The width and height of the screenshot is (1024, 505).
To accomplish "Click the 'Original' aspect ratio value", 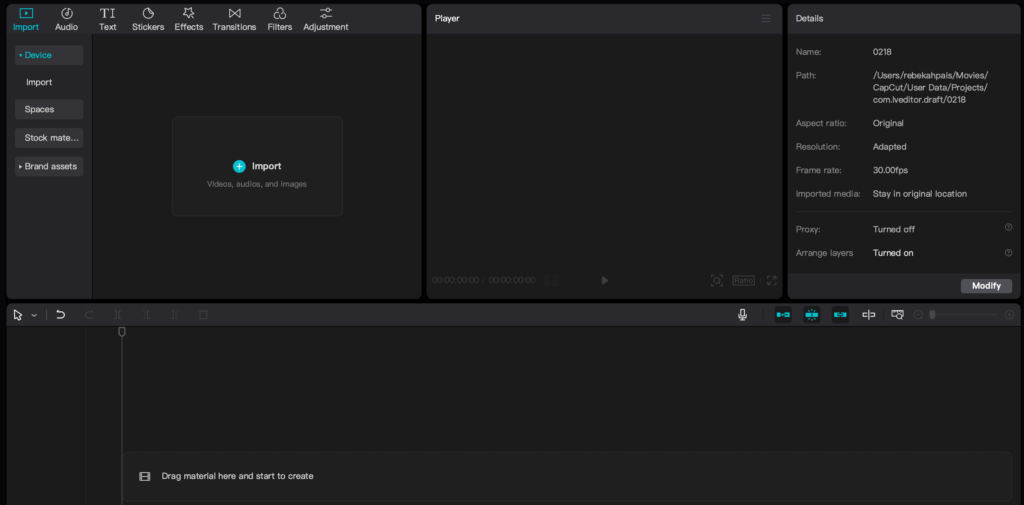I will pyautogui.click(x=888, y=123).
